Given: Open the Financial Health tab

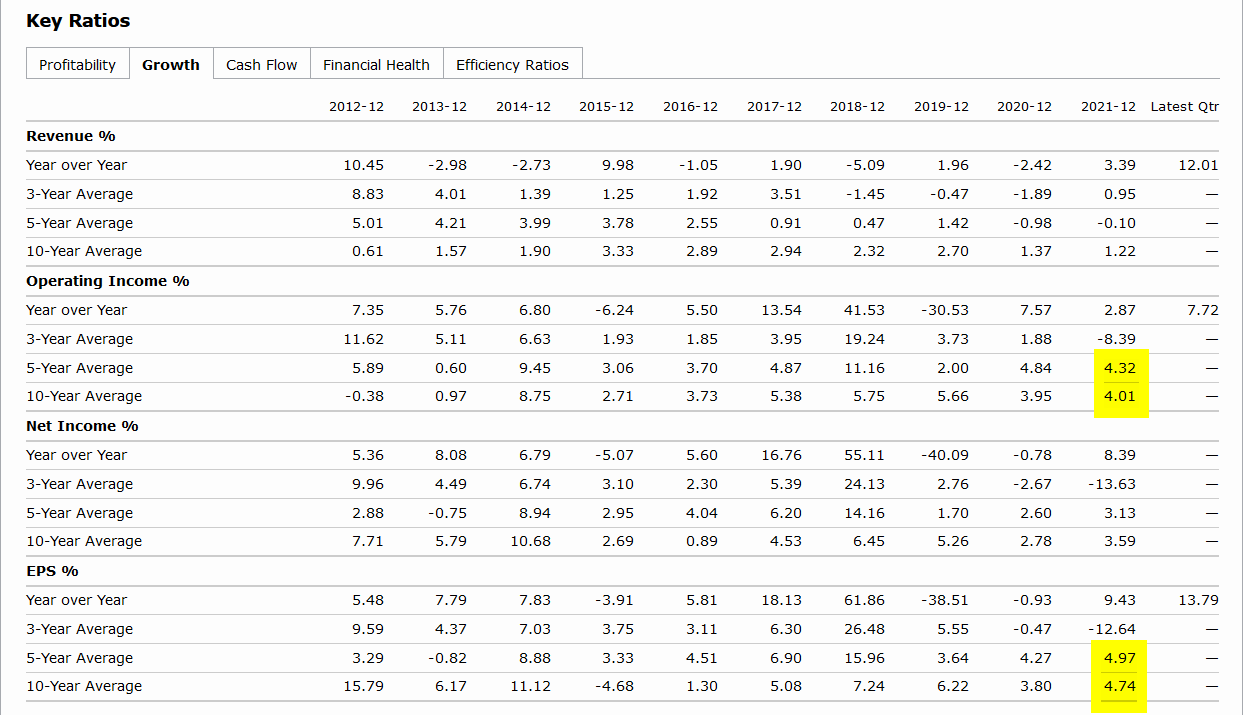Looking at the screenshot, I should coord(376,65).
